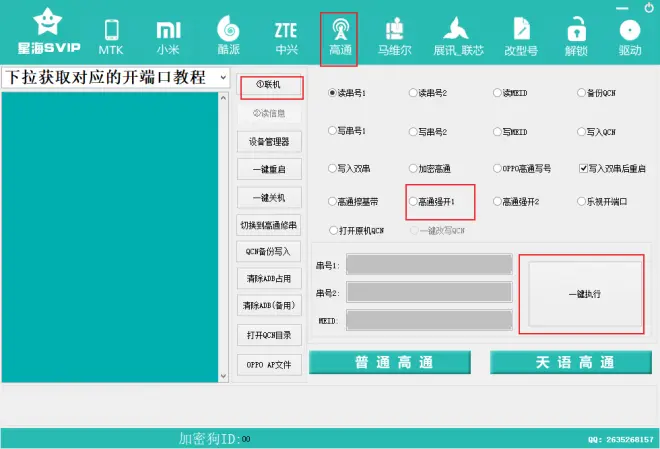
Task: Minimize the window with dash icon
Action: pyautogui.click(x=622, y=8)
